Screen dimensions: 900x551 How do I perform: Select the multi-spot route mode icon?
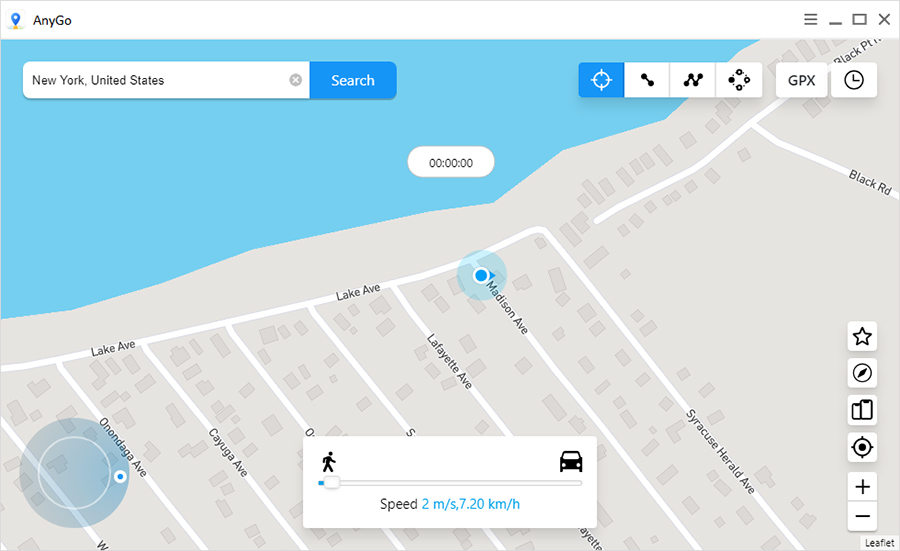click(693, 80)
